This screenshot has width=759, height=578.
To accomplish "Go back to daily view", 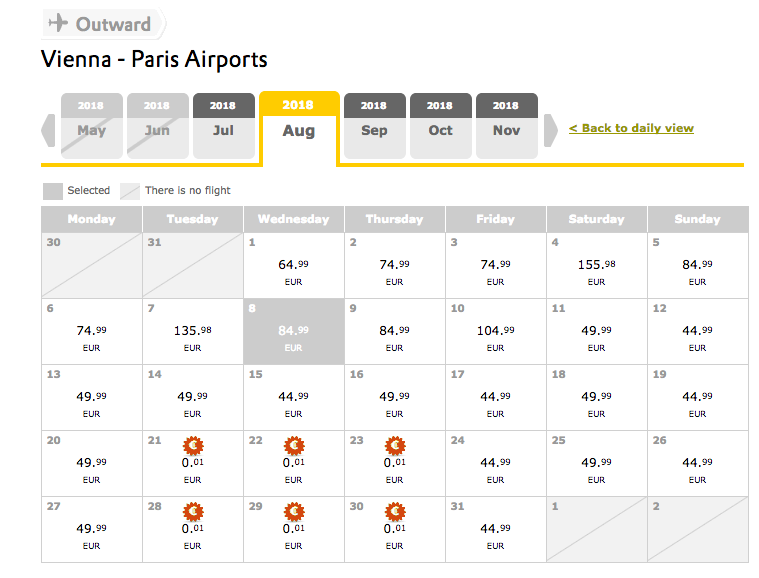I will click(x=631, y=128).
